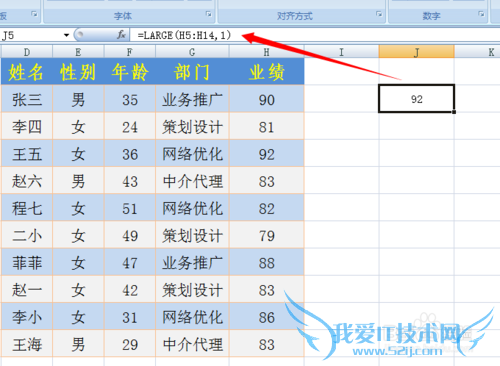Viewport: 500px width, 366px height.
Task: Click 张三's age cell 35
Action: pos(130,99)
